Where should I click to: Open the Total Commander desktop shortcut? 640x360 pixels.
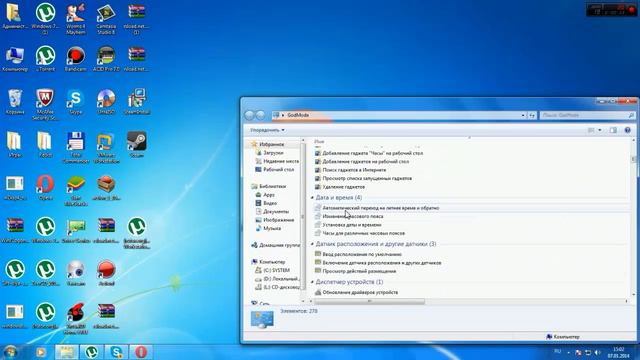[x=76, y=147]
